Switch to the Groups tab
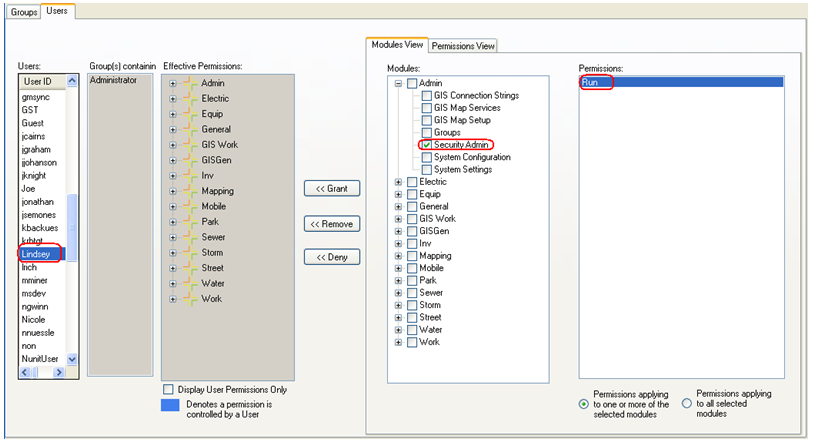814x440 pixels. pyautogui.click(x=24, y=12)
